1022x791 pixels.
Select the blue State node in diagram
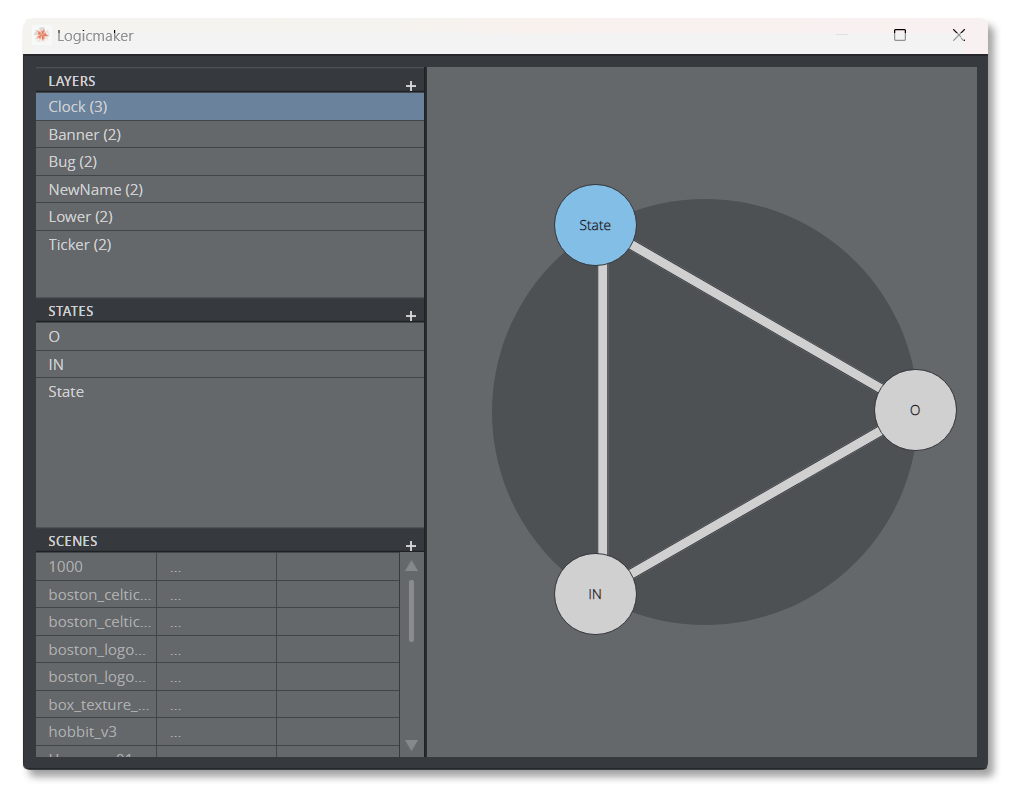(x=595, y=225)
